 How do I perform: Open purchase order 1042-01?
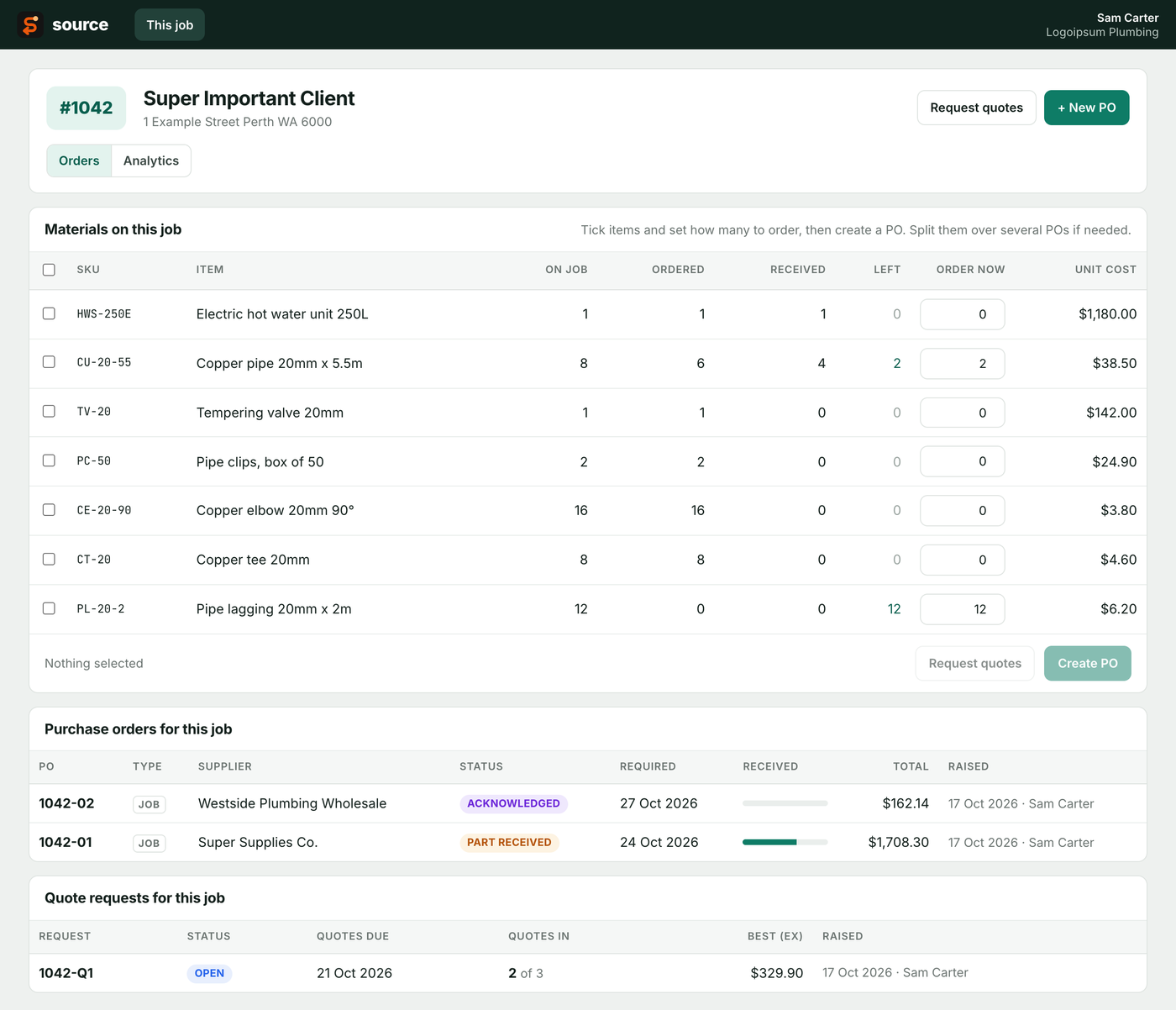[x=66, y=842]
